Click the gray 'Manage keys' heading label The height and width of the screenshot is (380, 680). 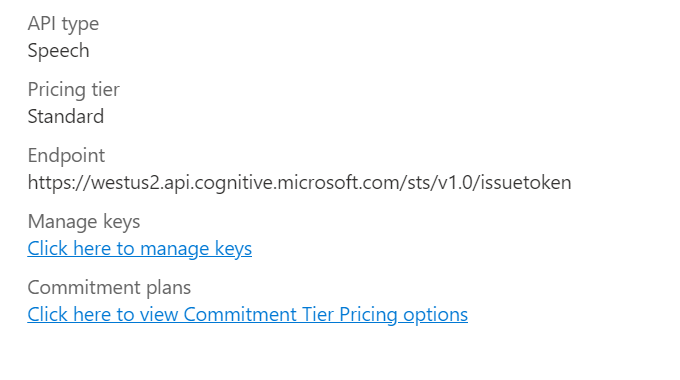(84, 222)
